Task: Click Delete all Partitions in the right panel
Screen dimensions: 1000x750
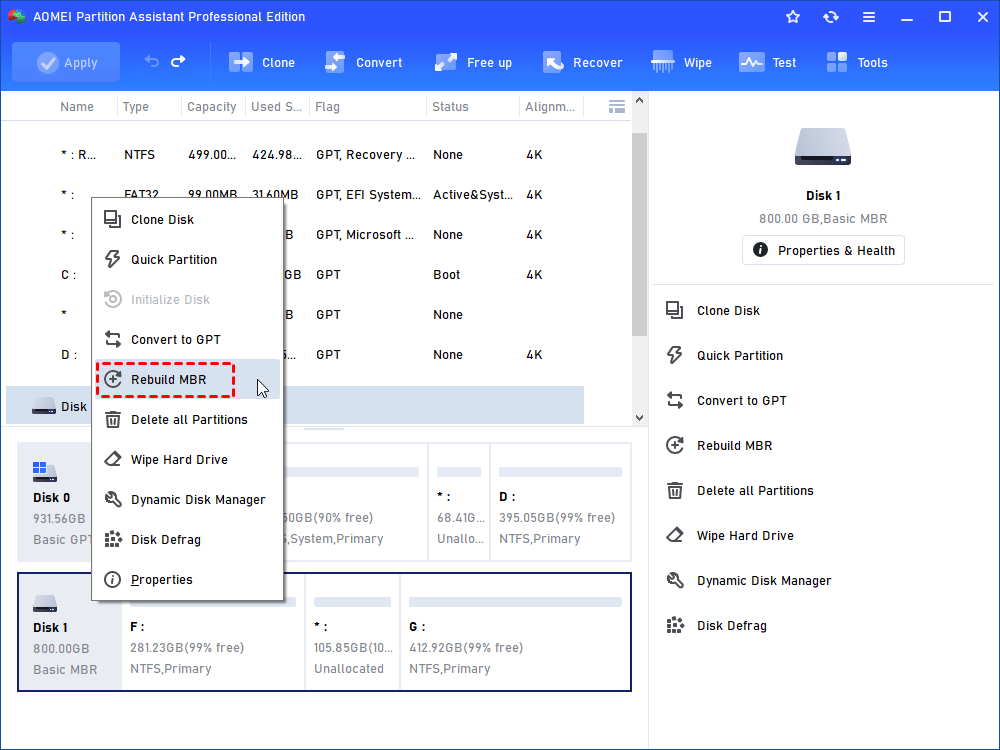Action: (739, 490)
